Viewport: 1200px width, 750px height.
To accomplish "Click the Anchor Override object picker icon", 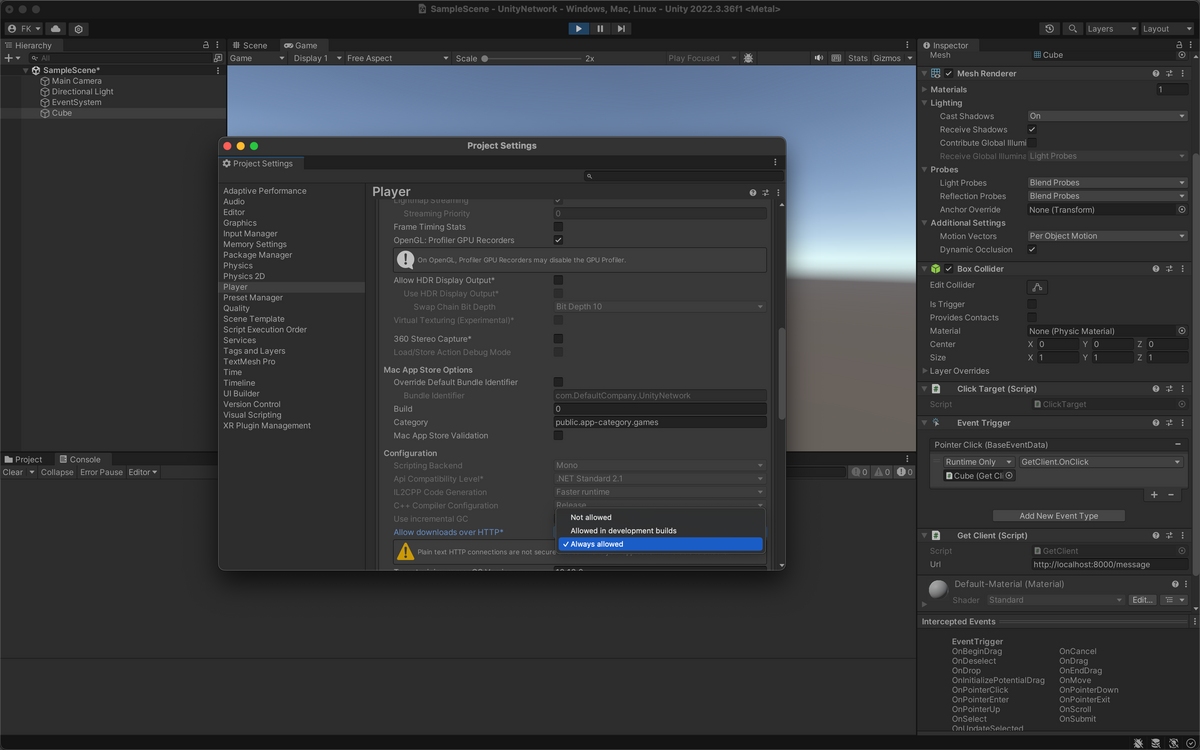I will click(x=1181, y=210).
